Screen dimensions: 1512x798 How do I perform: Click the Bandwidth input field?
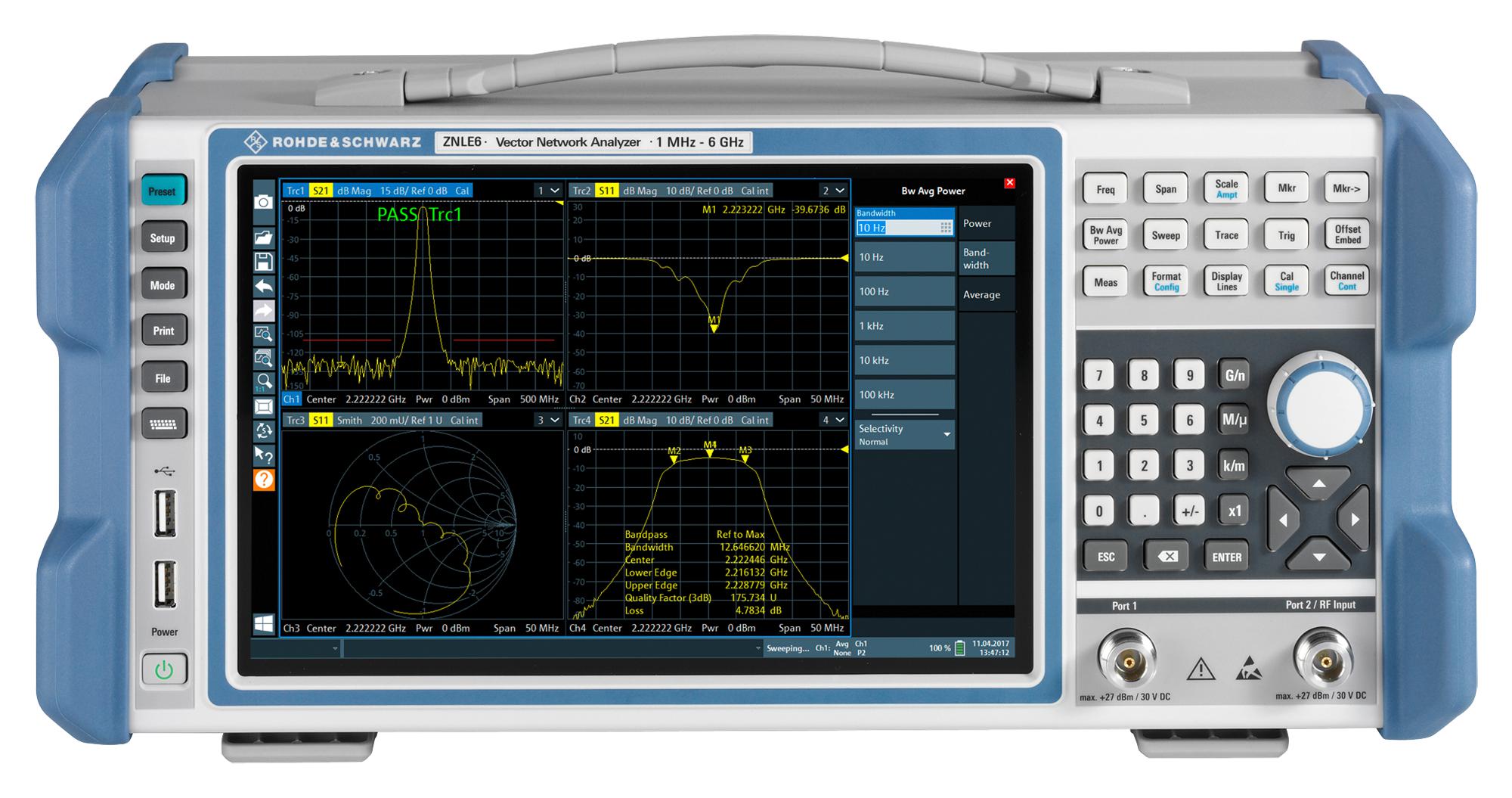(896, 228)
